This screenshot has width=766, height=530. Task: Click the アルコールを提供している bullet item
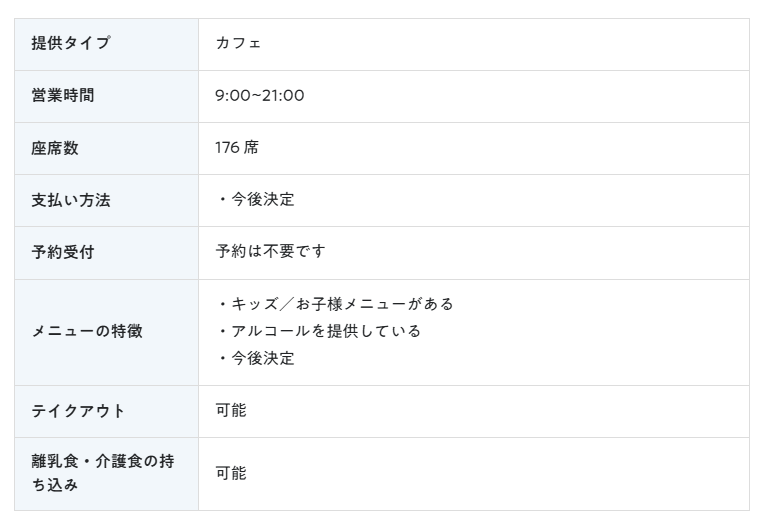pyautogui.click(x=326, y=331)
